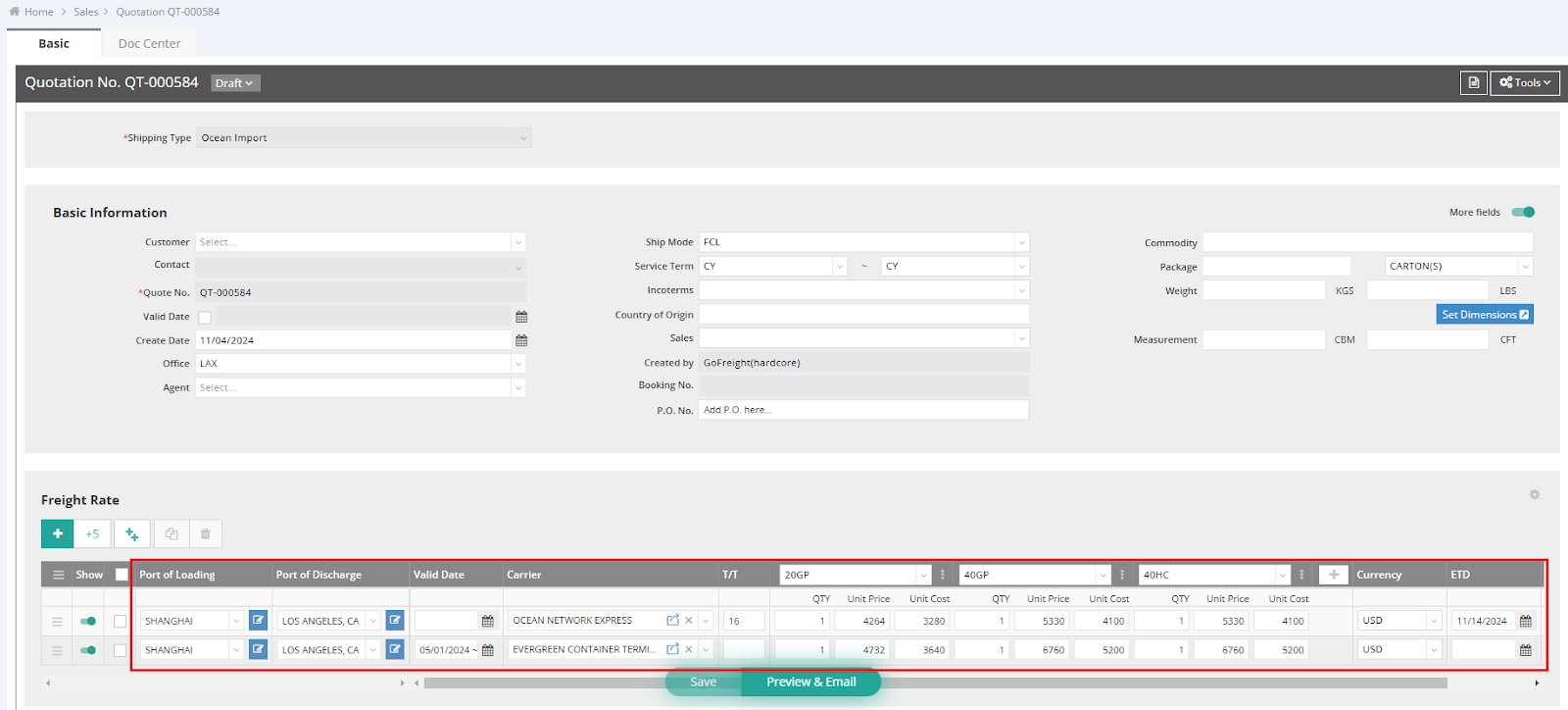Click the trash delete icon in Freight Rate toolbar
Screen dimensions: 1568x710
click(206, 533)
